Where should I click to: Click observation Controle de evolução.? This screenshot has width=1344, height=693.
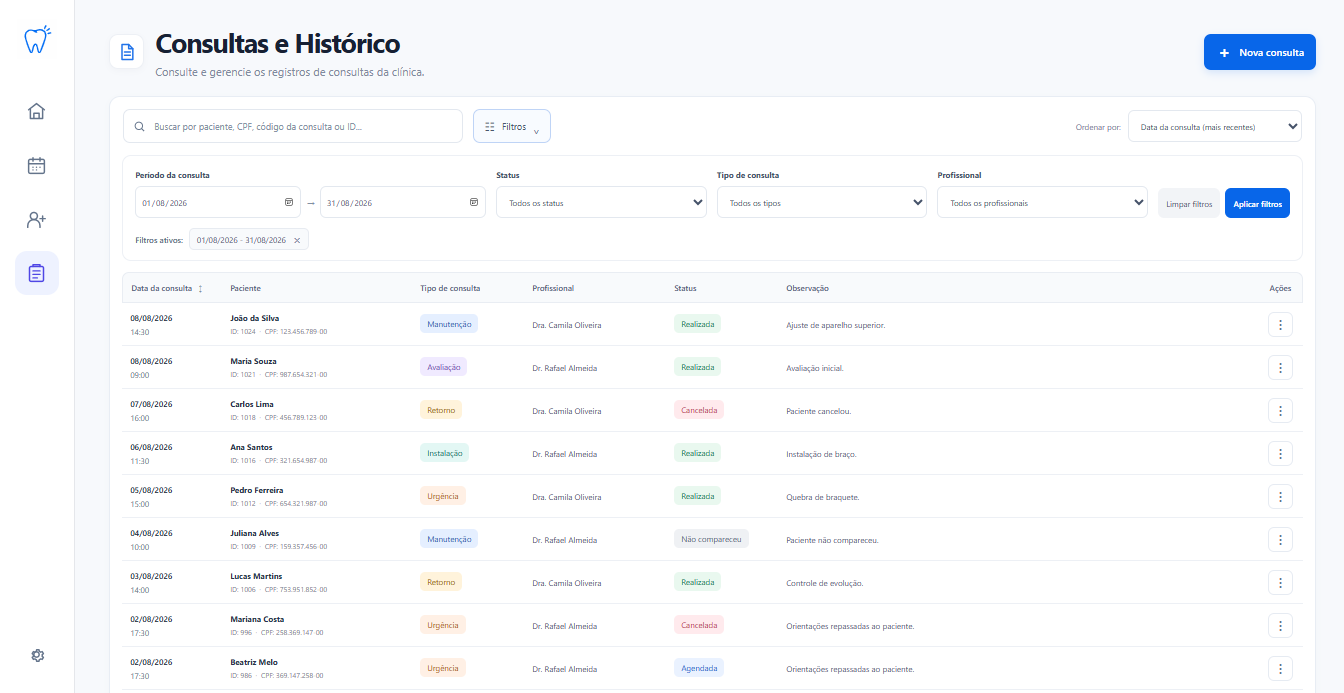pyautogui.click(x=825, y=583)
